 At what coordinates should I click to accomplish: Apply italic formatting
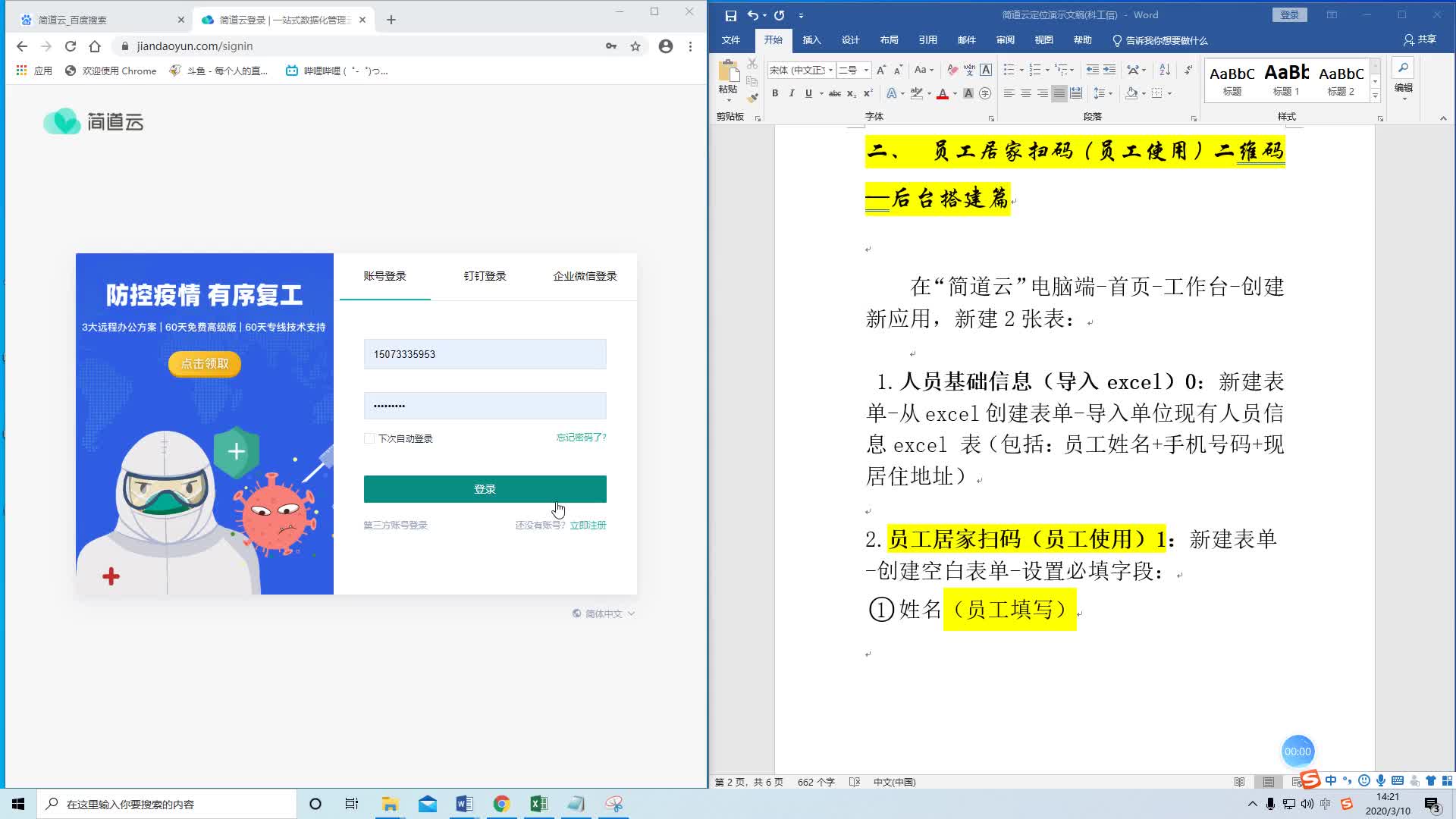[x=792, y=93]
